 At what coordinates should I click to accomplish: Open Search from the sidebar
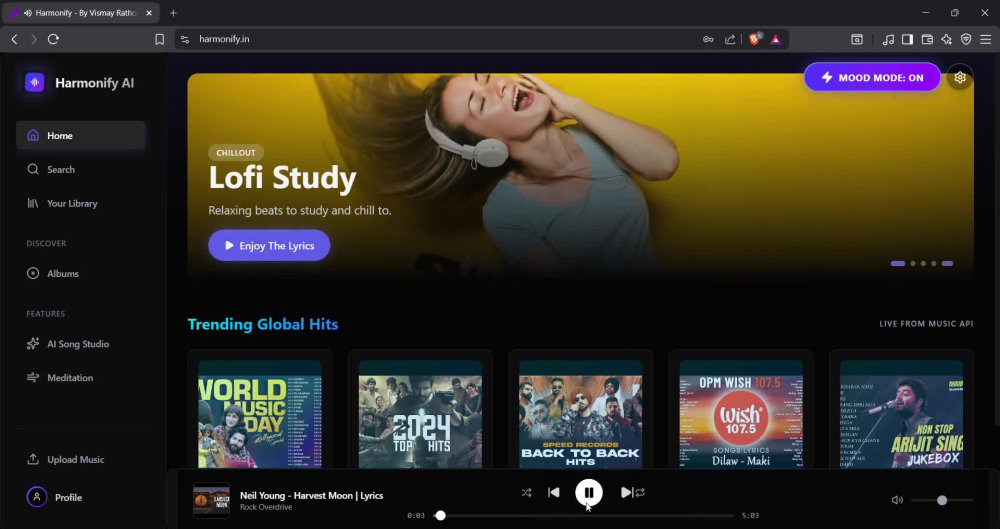pyautogui.click(x=51, y=169)
